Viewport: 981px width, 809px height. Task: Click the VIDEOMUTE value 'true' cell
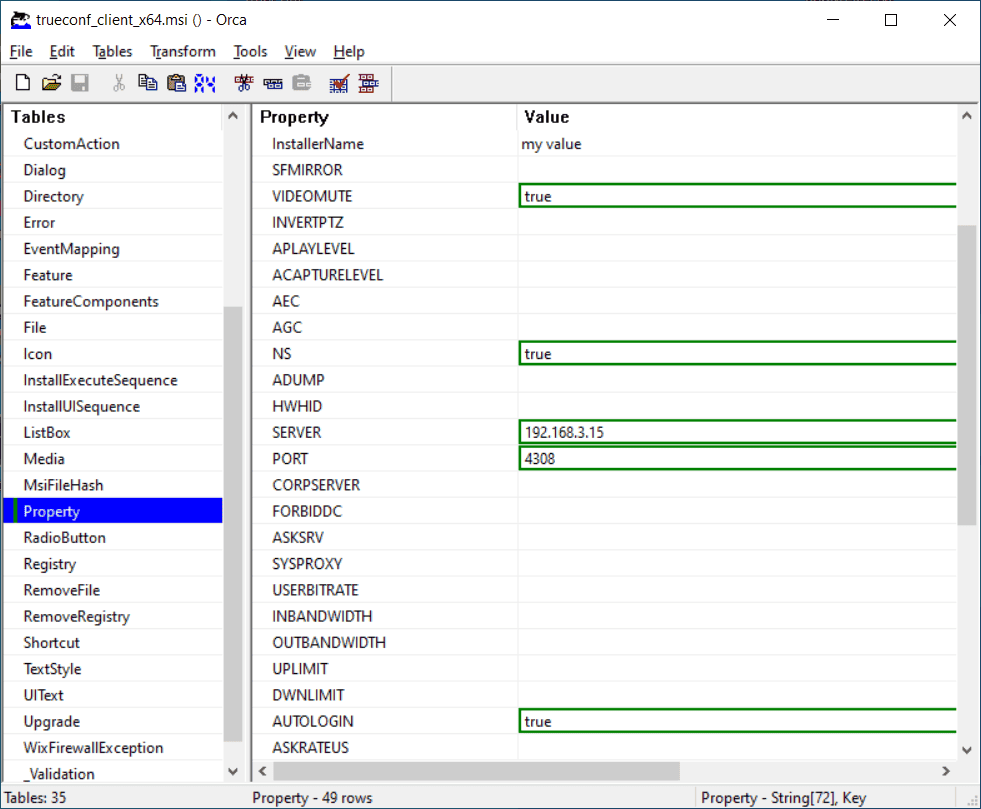click(x=737, y=196)
